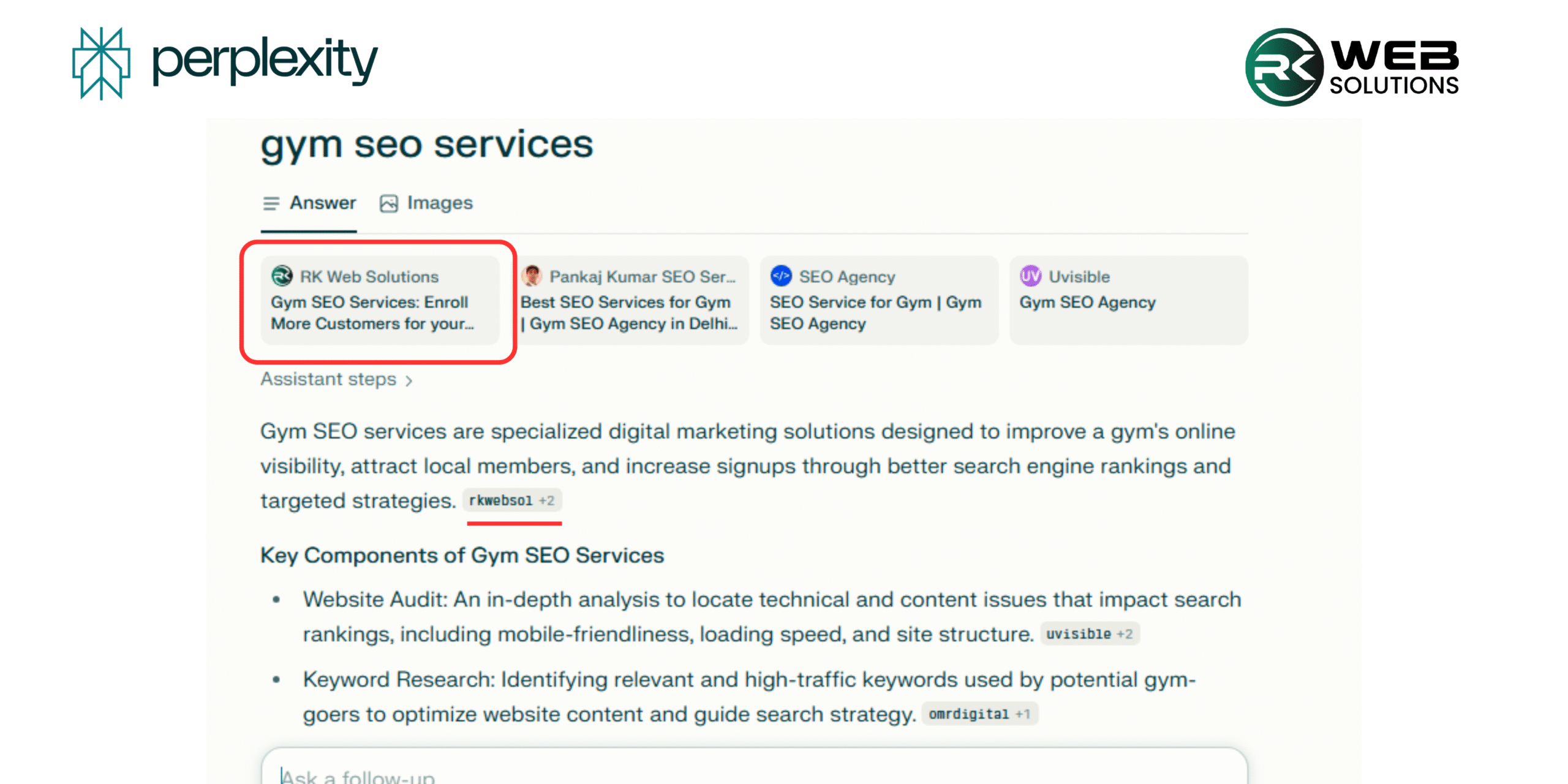The height and width of the screenshot is (784, 1568).
Task: Click the picture icon next to Images
Action: [390, 203]
